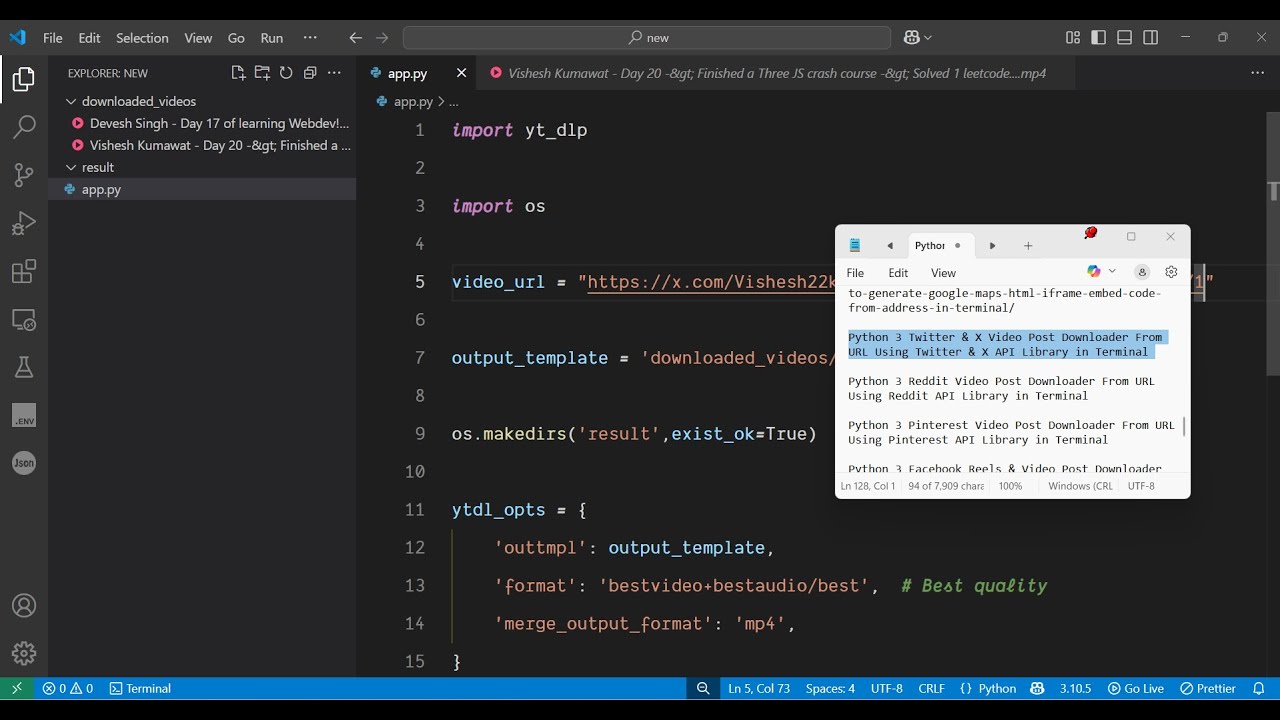Open the VS Code View menu

coord(198,38)
